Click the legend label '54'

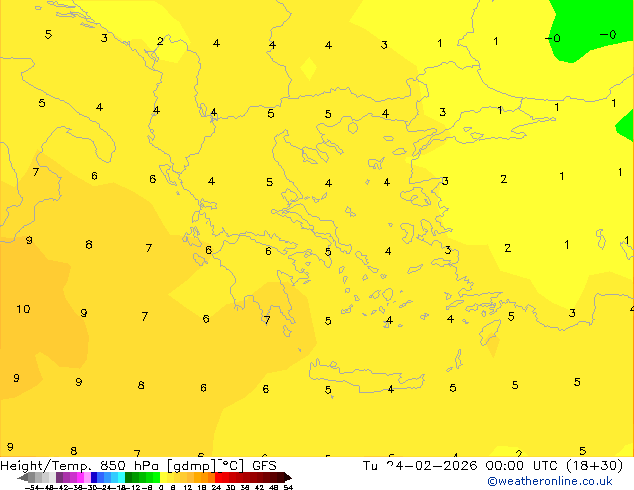click(288, 487)
